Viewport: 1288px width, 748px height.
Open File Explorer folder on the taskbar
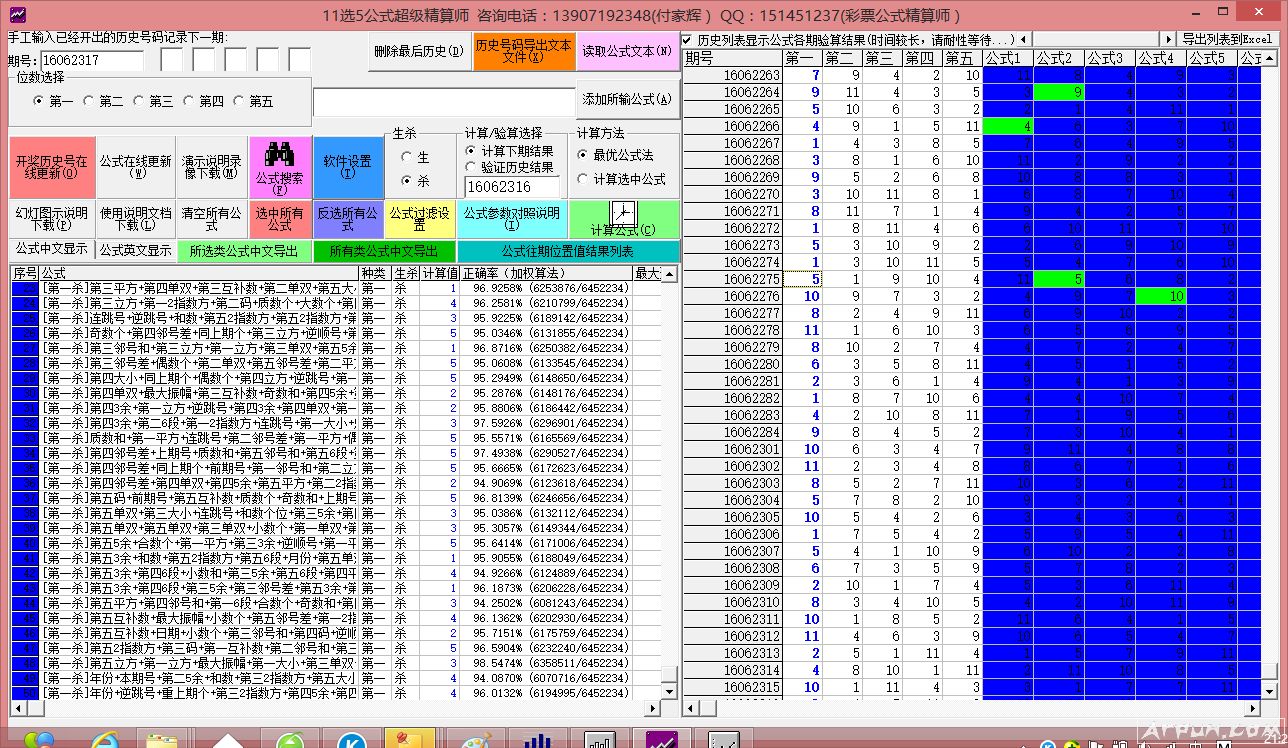coord(162,741)
